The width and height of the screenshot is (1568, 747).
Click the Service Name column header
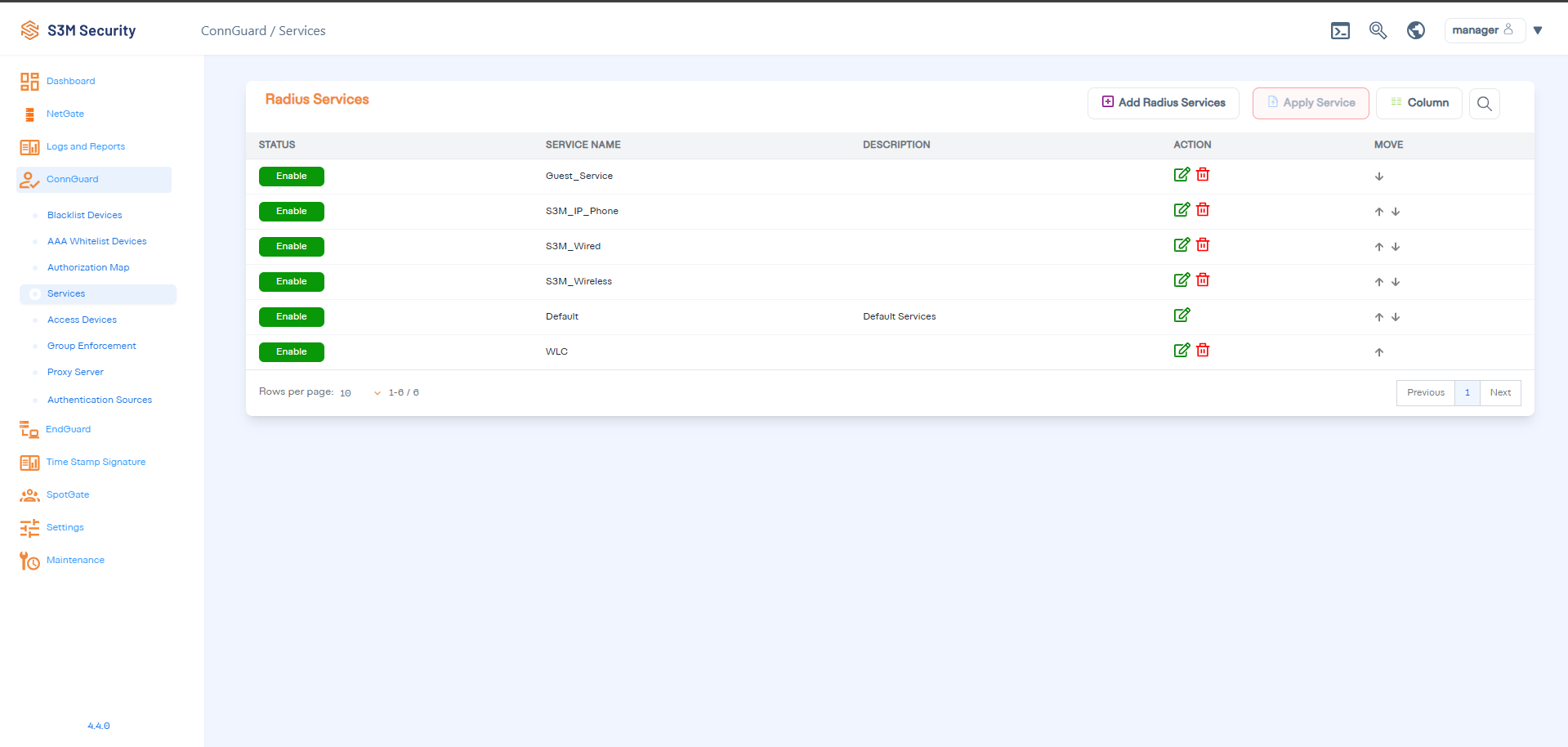point(583,145)
